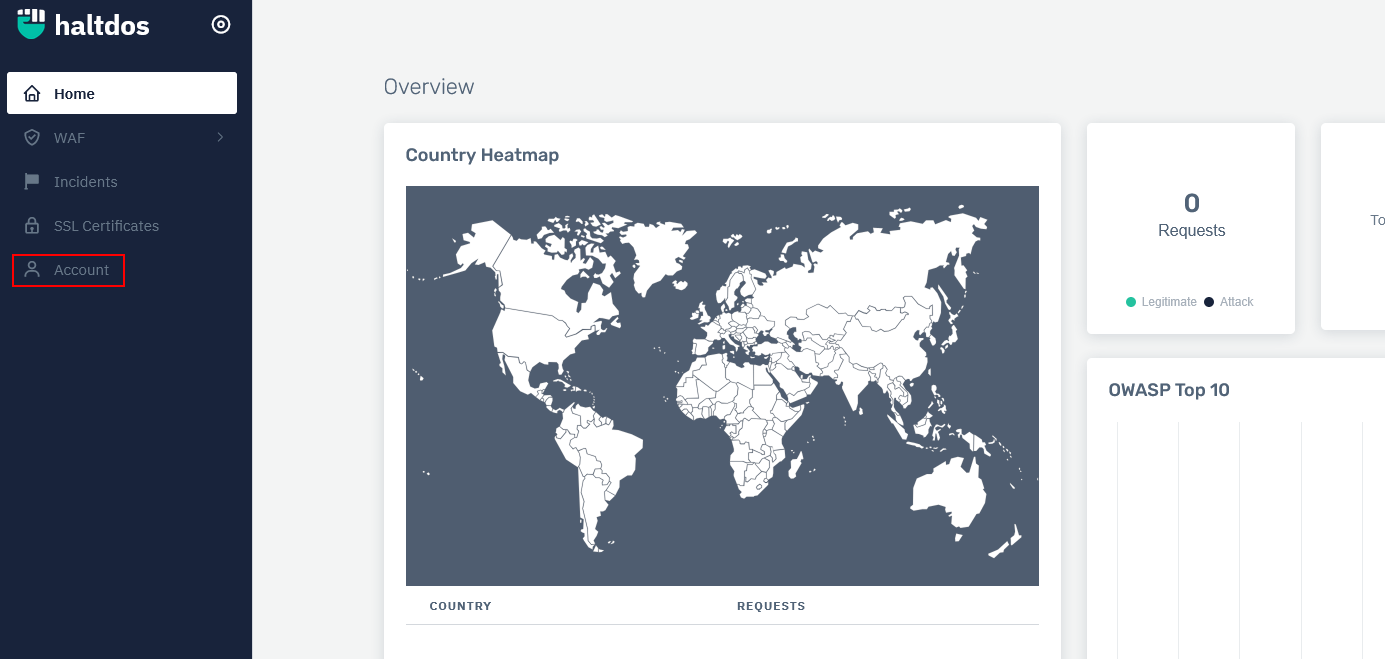1385x659 pixels.
Task: Expand the WAF submenu chevron
Action: (x=220, y=137)
